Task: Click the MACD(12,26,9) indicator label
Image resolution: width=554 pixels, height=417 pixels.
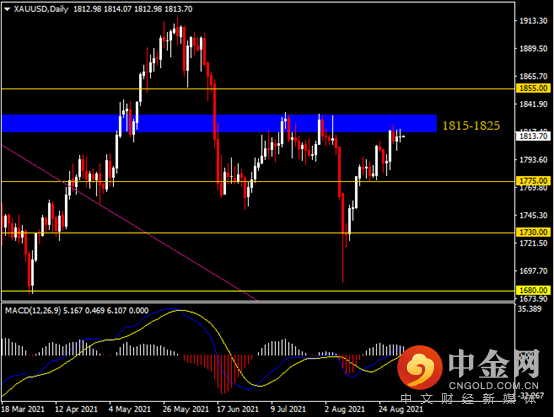Action: point(33,311)
